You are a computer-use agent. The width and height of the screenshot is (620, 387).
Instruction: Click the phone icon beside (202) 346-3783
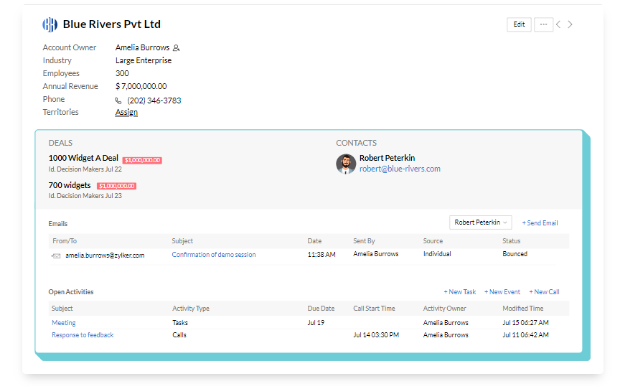(x=118, y=100)
